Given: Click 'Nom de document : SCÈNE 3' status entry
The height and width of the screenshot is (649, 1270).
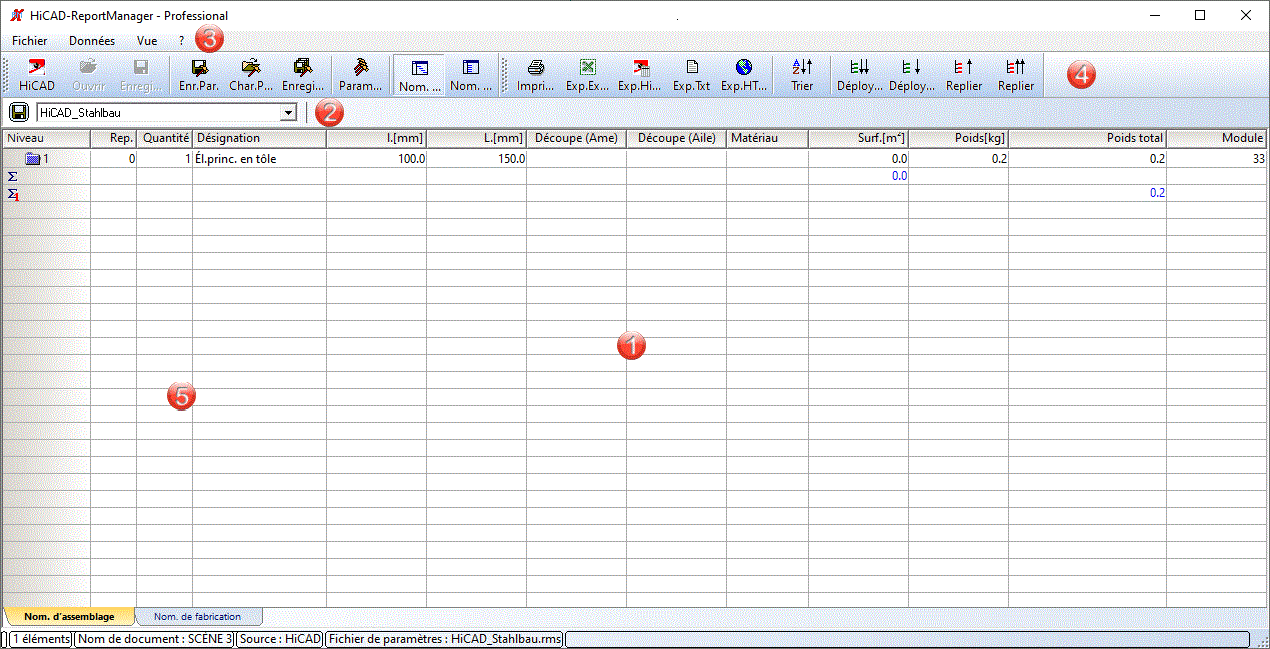Looking at the screenshot, I should (x=155, y=638).
